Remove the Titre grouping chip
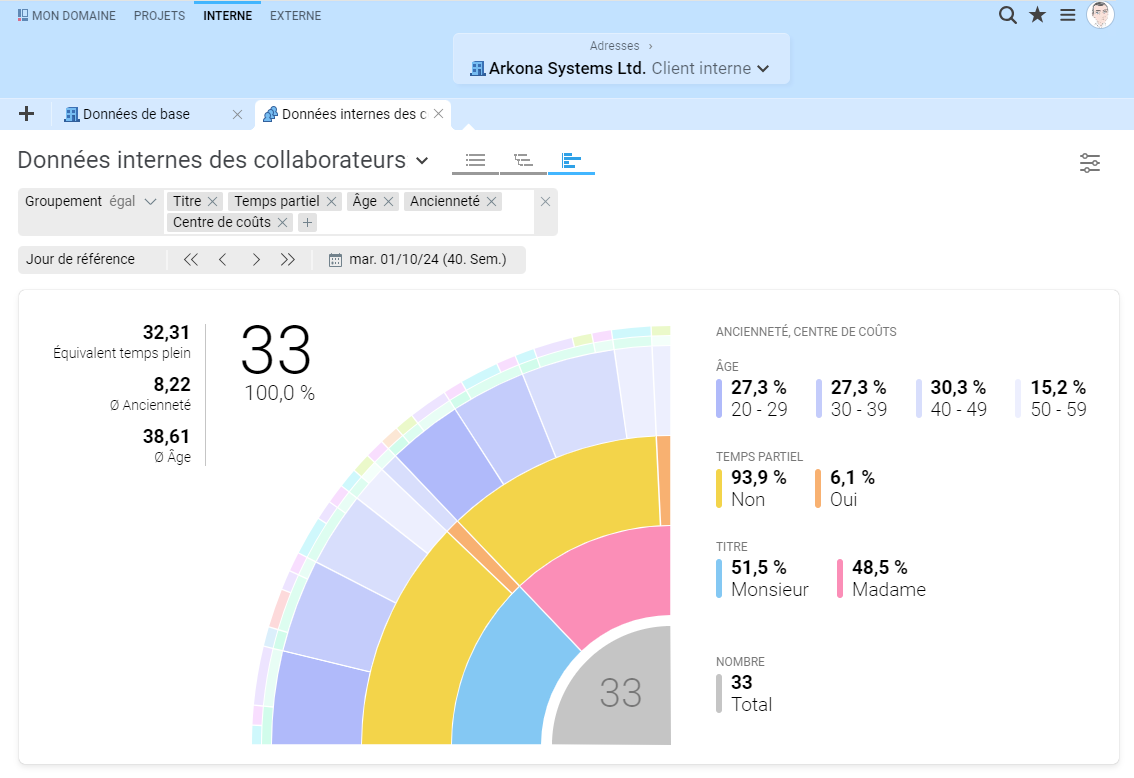Image resolution: width=1134 pixels, height=778 pixels. pyautogui.click(x=213, y=201)
